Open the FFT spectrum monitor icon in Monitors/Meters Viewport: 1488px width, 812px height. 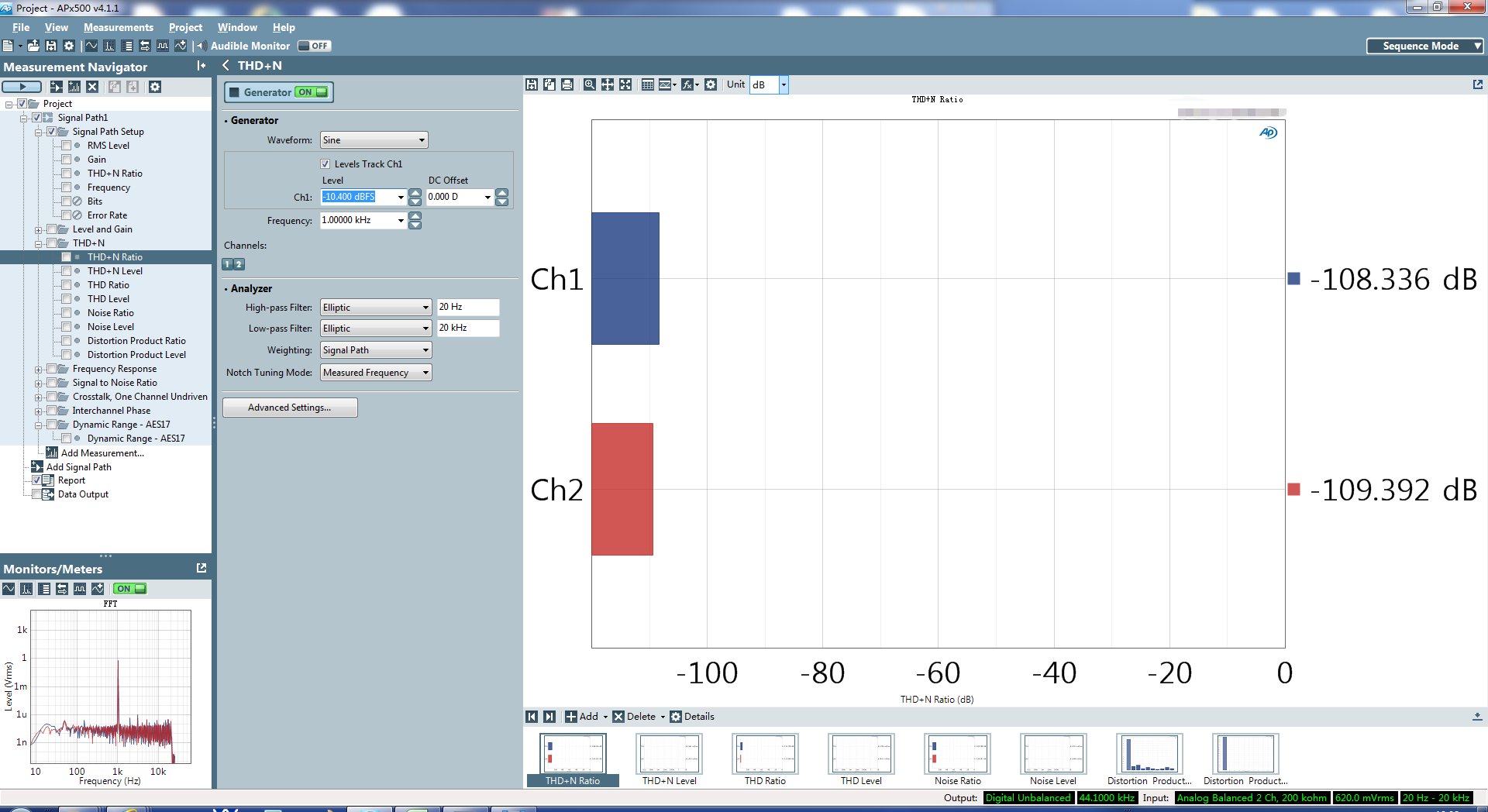click(26, 589)
